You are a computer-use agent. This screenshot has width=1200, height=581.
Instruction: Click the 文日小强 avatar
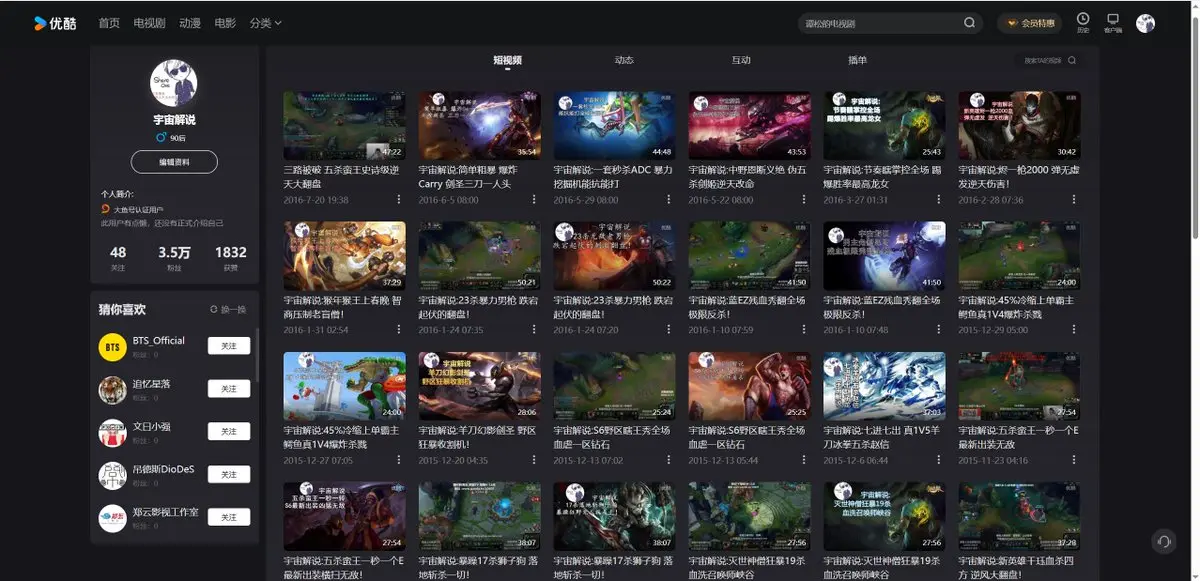(x=112, y=432)
